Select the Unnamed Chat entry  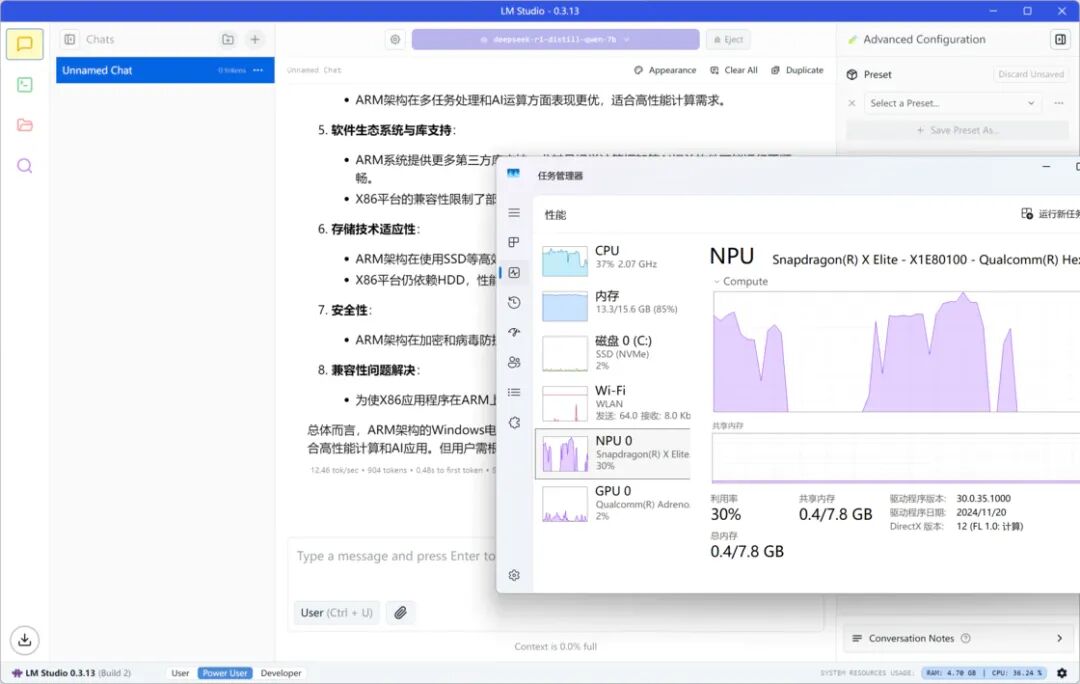coord(165,70)
